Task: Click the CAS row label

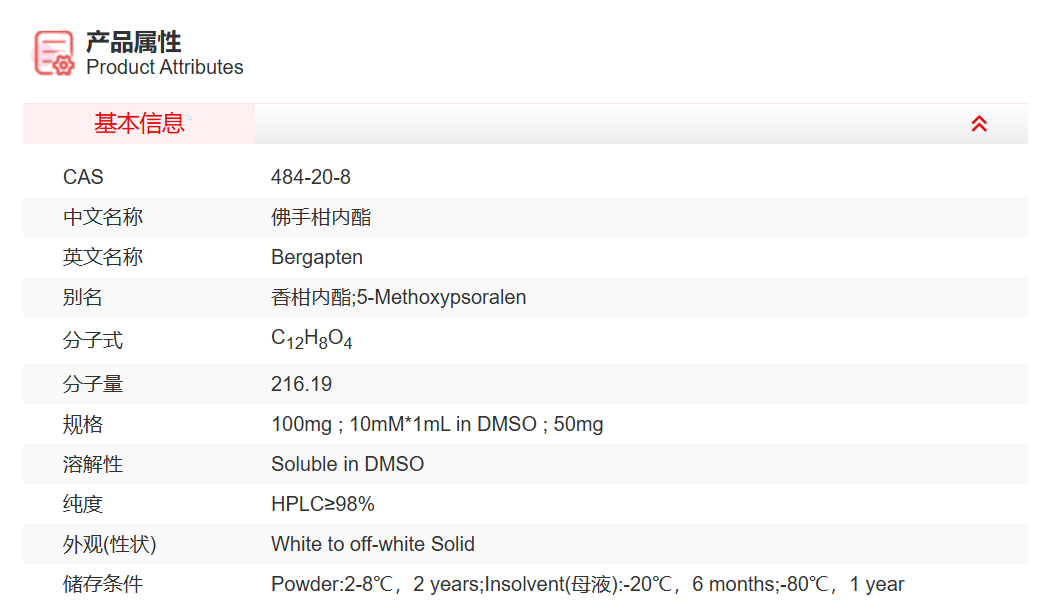Action: click(x=83, y=177)
